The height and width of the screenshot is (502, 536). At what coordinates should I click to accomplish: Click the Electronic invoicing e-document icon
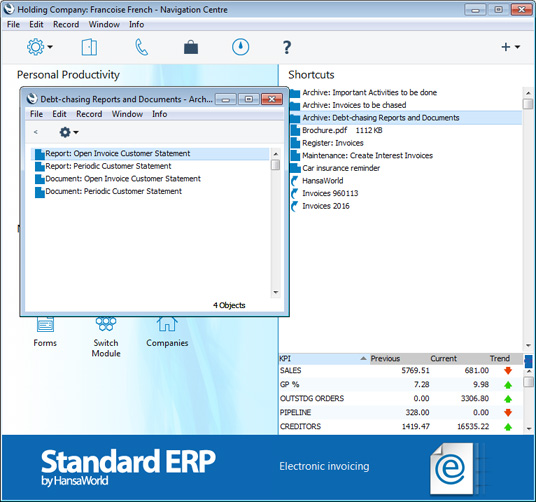pos(452,469)
